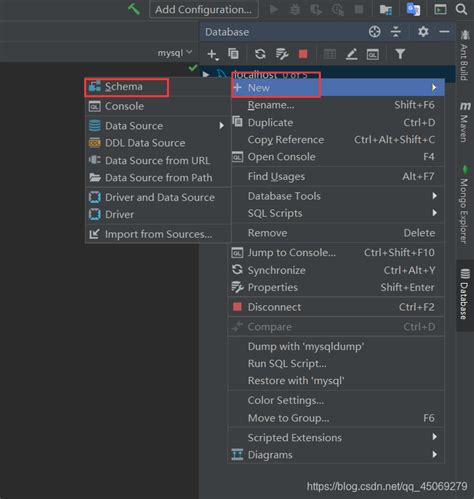Image resolution: width=474 pixels, height=499 pixels.
Task: Click the Refresh icon in Database toolbar
Action: click(260, 54)
